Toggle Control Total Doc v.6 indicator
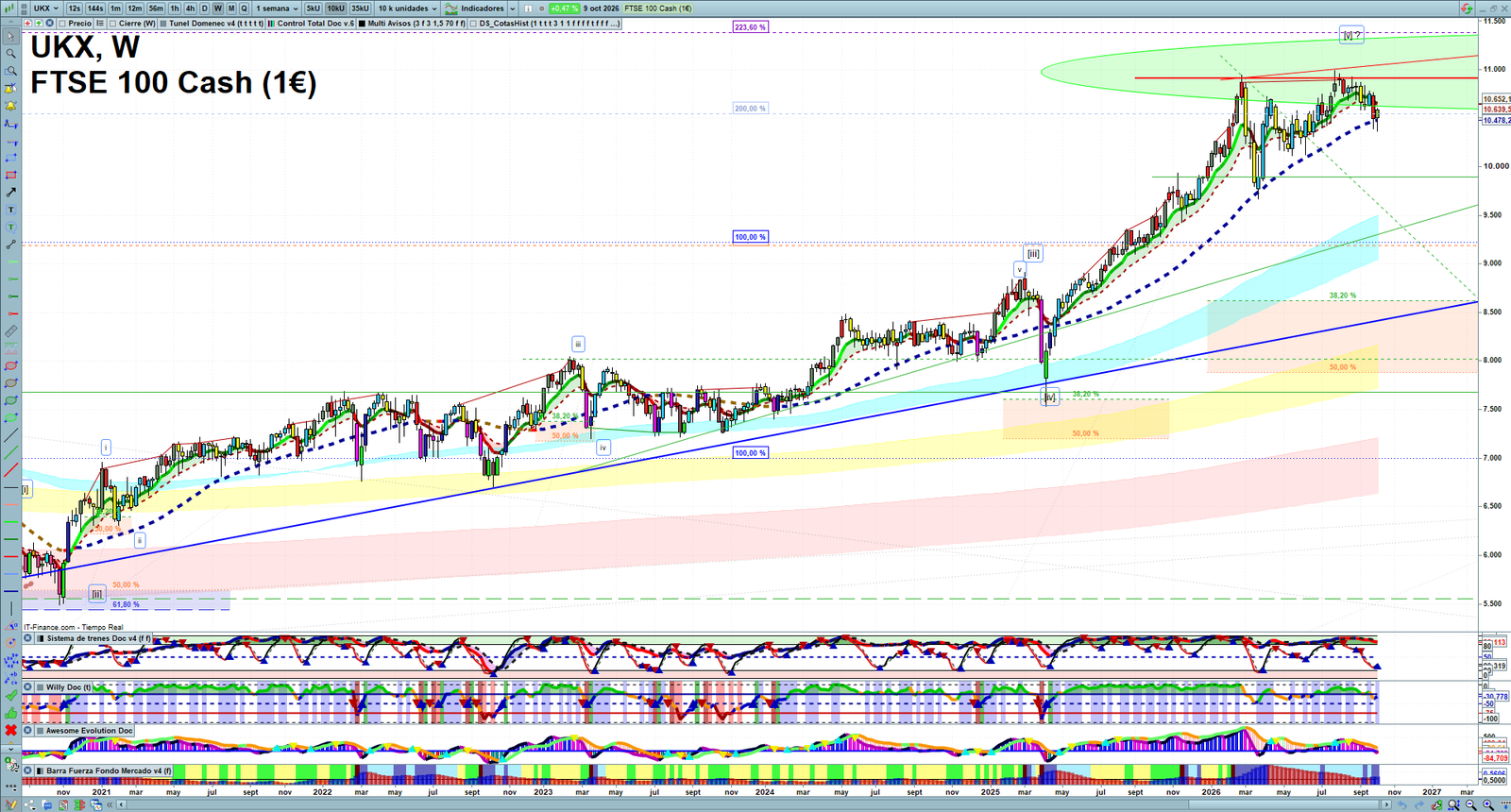Screen dimensions: 1511x812 point(271,23)
